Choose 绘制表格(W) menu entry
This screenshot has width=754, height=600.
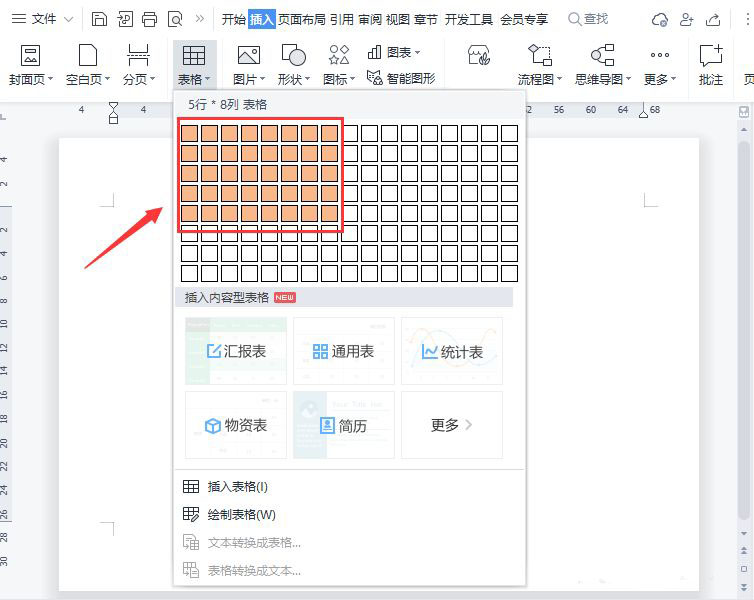[x=349, y=514]
